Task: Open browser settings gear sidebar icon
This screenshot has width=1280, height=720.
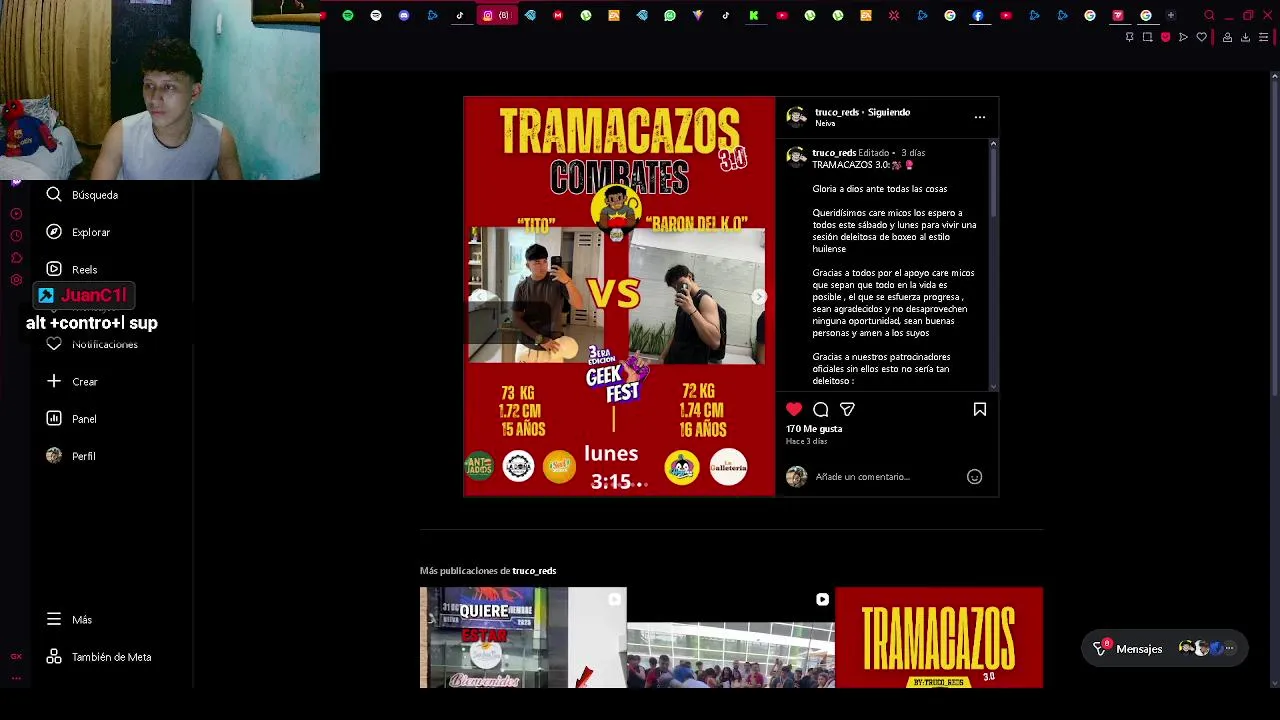Action: pos(16,280)
